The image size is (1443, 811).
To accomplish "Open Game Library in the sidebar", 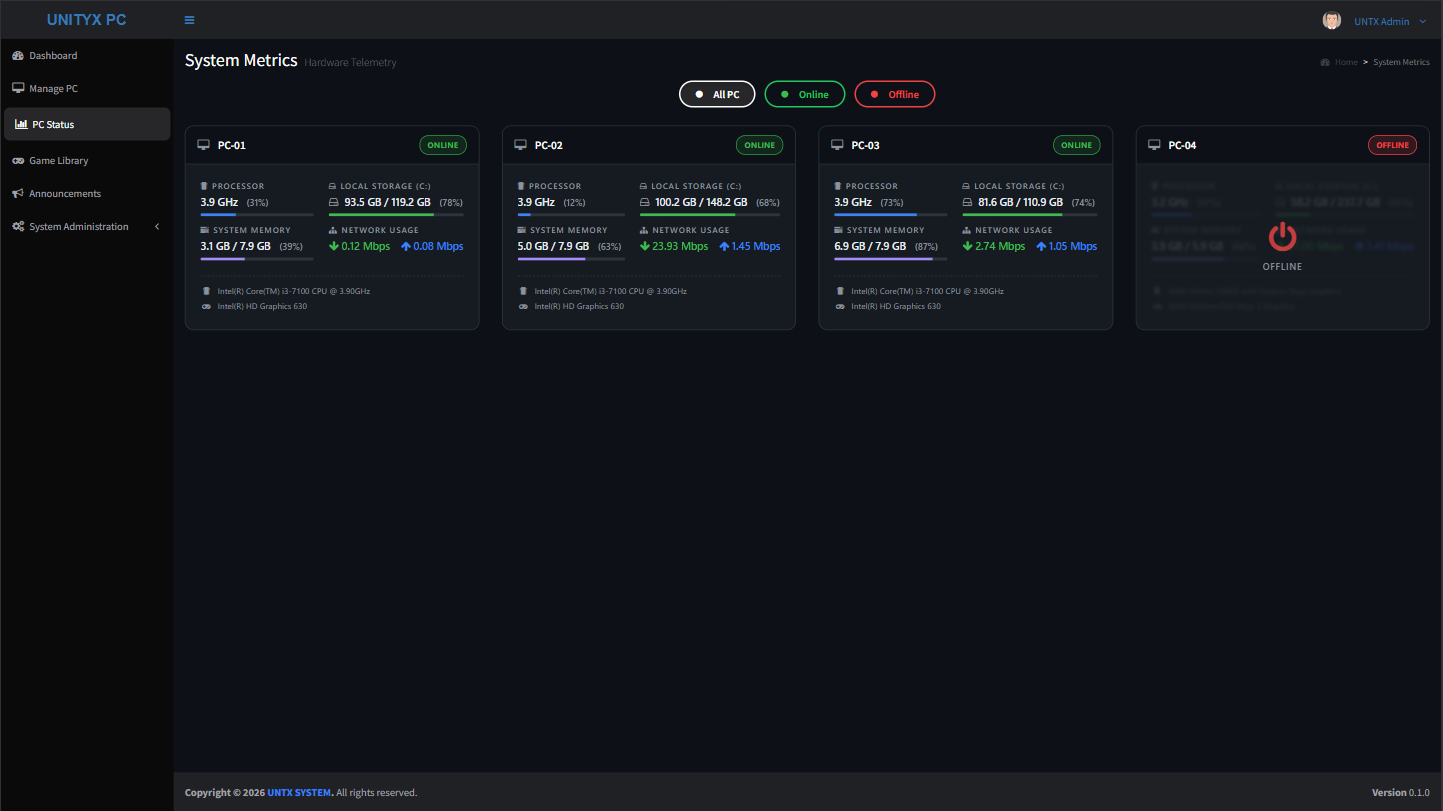I will pos(87,160).
